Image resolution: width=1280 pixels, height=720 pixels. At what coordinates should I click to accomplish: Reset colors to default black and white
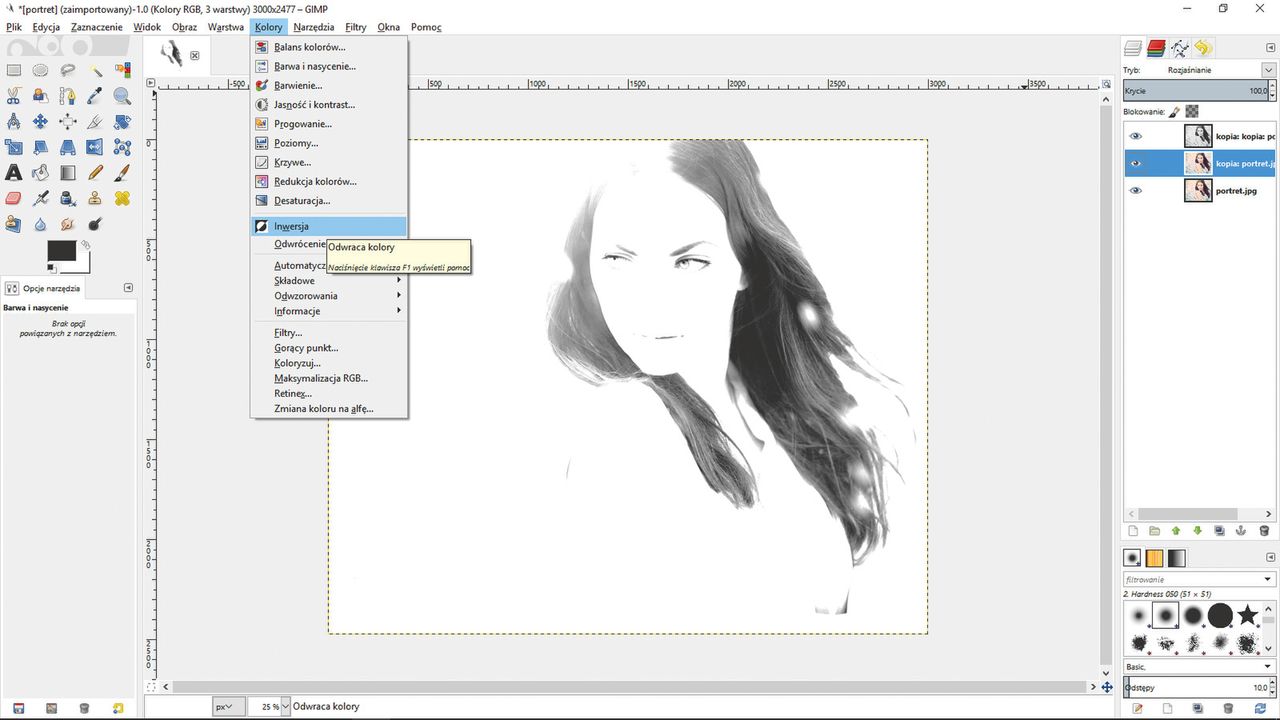point(52,269)
